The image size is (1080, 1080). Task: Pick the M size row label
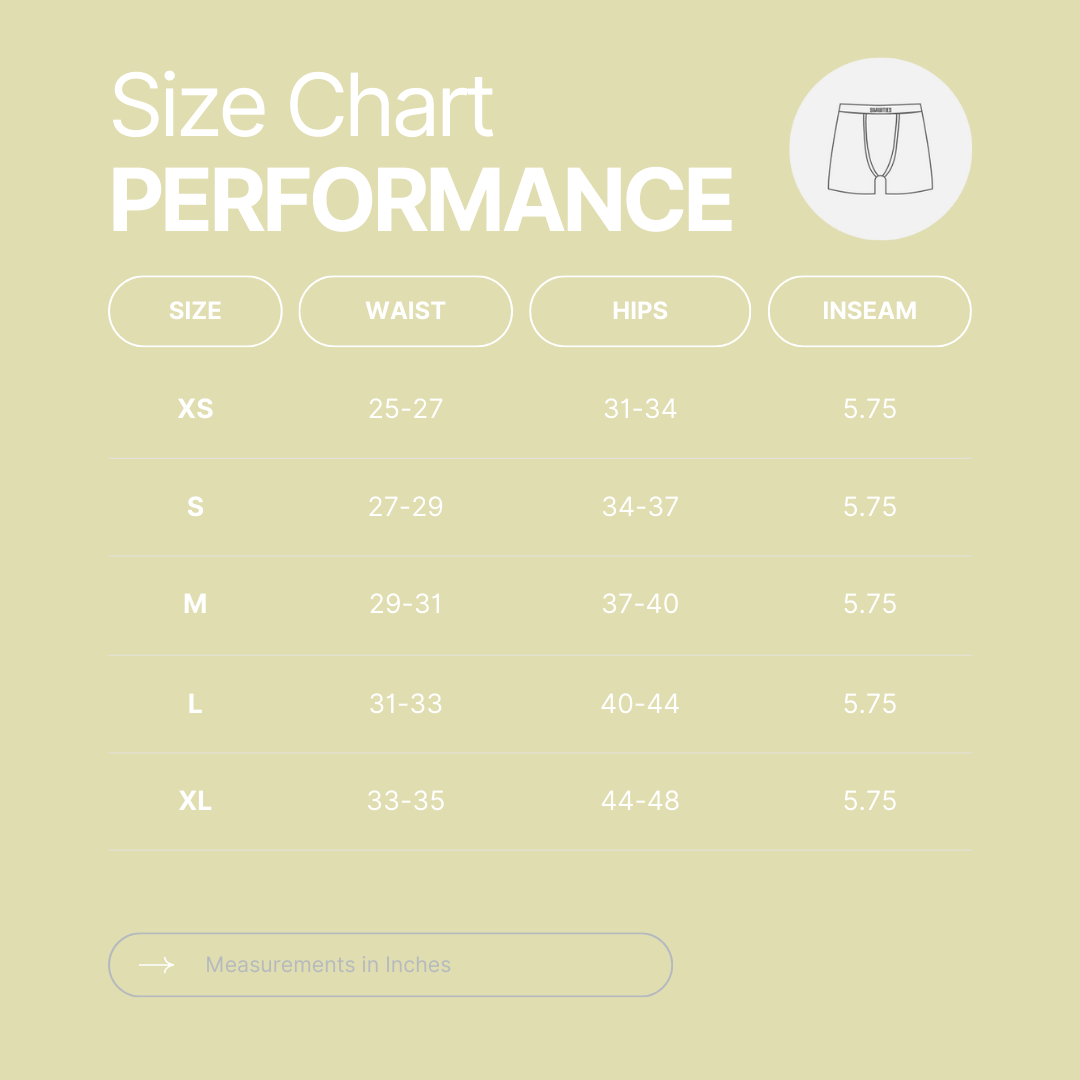(195, 604)
